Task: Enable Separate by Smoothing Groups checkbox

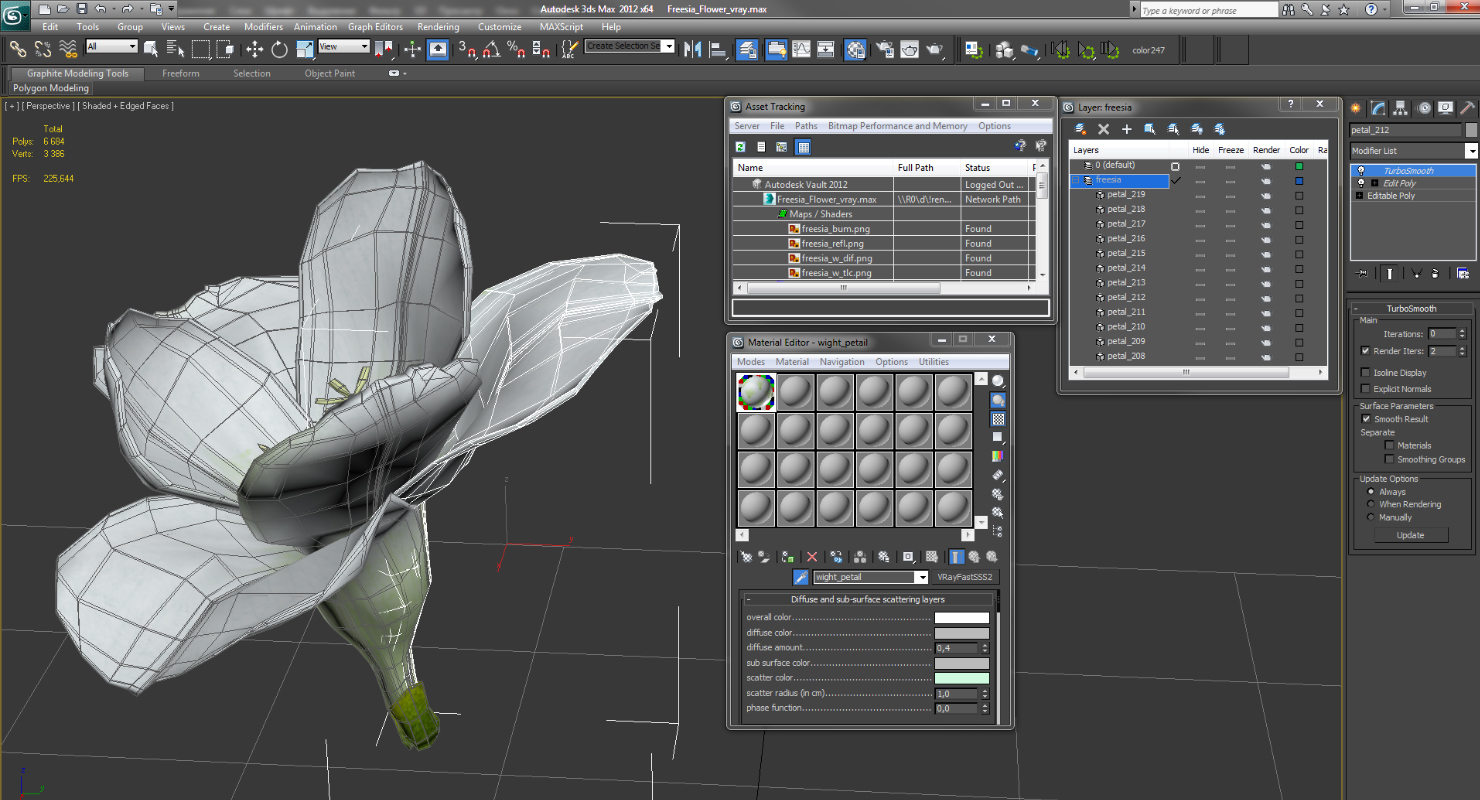Action: pos(1389,460)
